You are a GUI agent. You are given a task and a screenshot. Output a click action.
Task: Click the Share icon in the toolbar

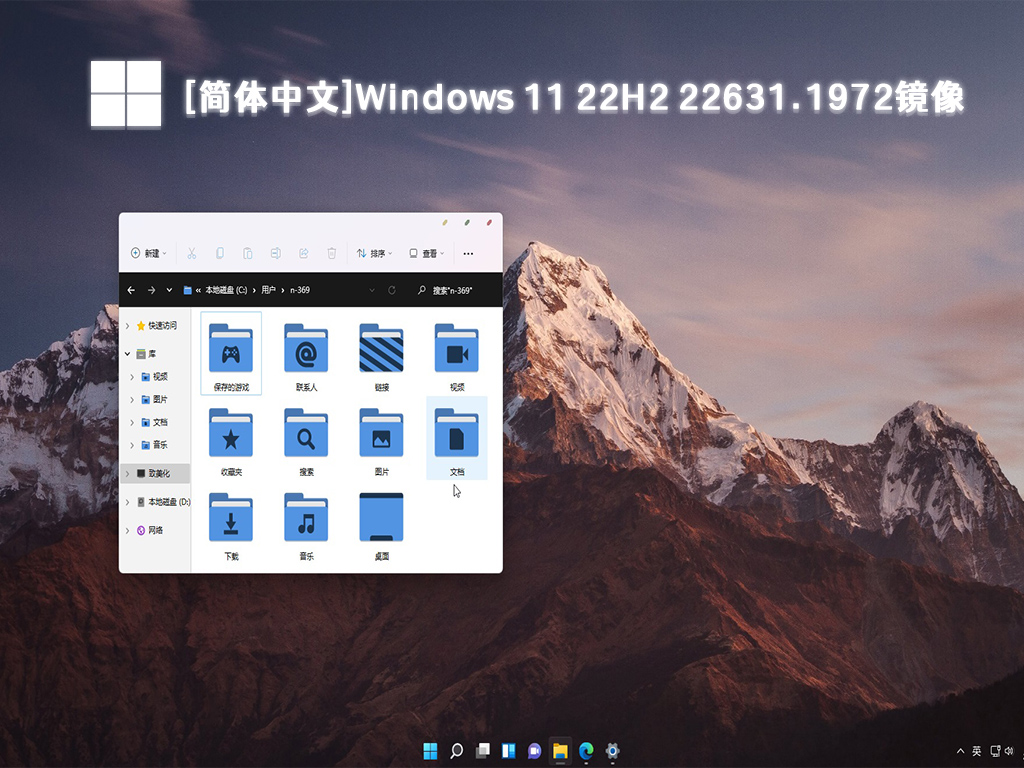pos(303,253)
